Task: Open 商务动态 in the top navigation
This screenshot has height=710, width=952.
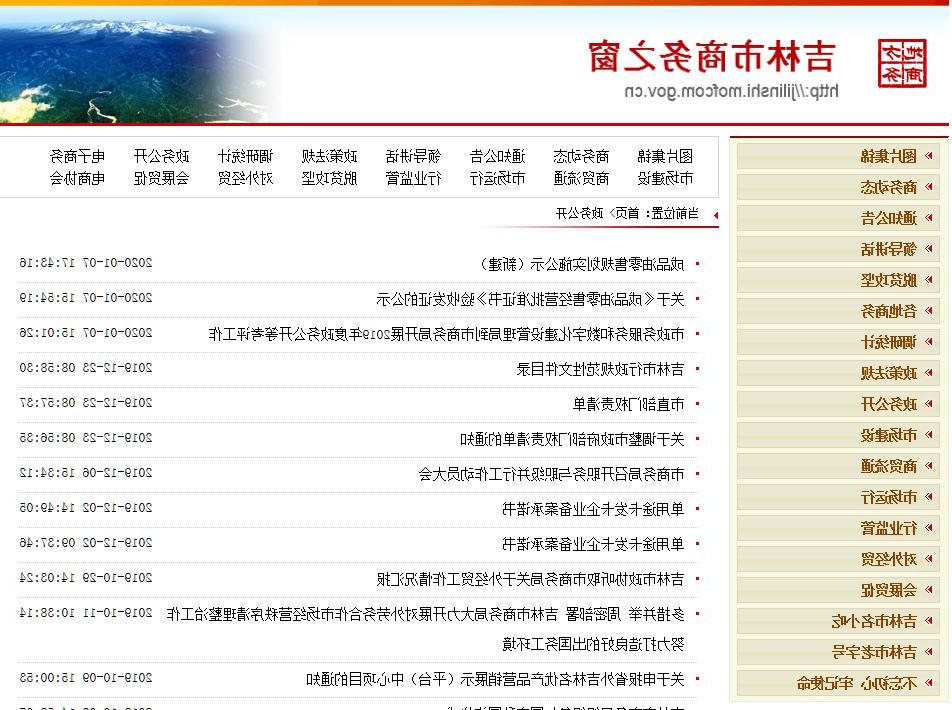Action: [x=581, y=157]
